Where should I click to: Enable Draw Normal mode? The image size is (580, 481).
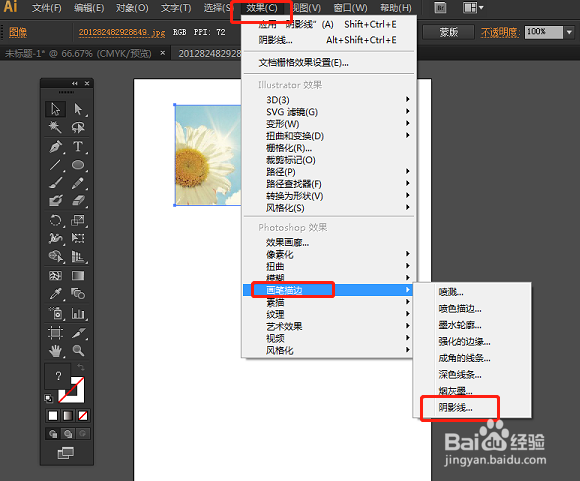point(53,433)
